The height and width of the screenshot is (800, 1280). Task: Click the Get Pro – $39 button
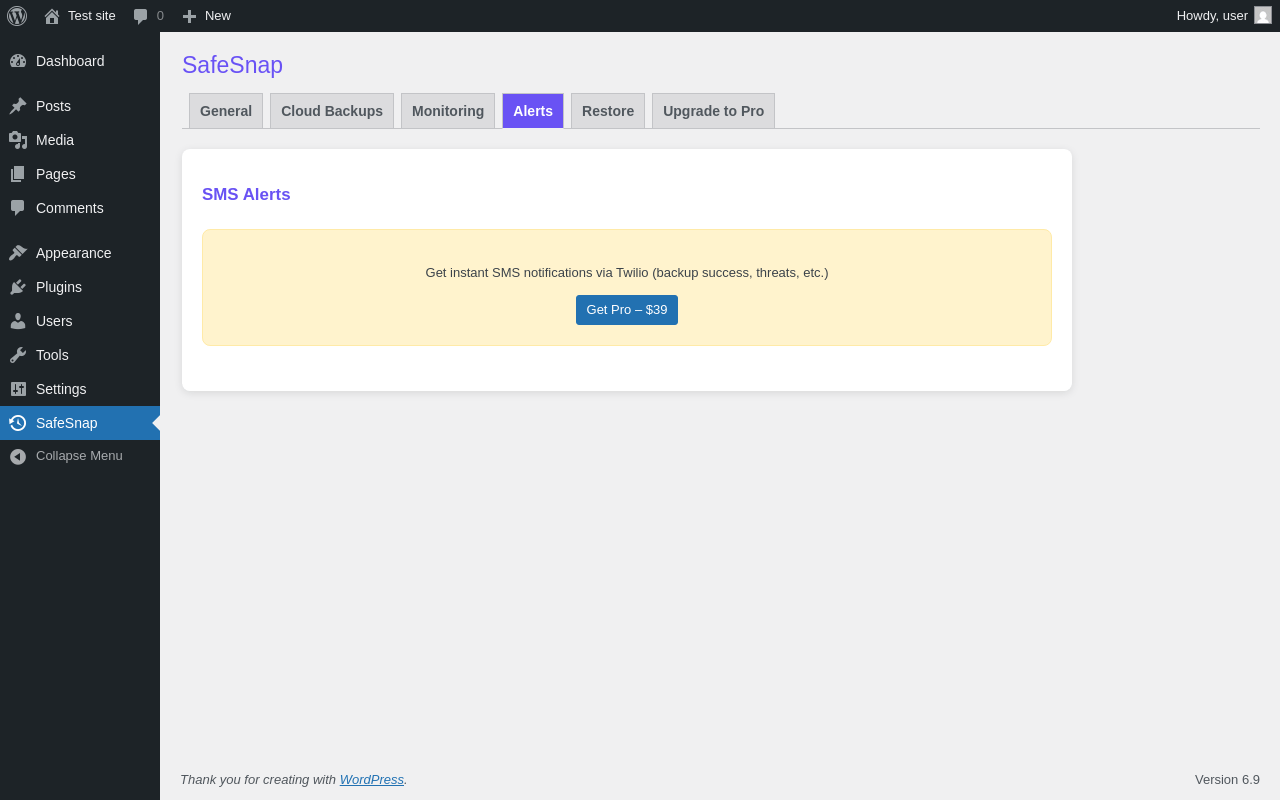tap(627, 310)
